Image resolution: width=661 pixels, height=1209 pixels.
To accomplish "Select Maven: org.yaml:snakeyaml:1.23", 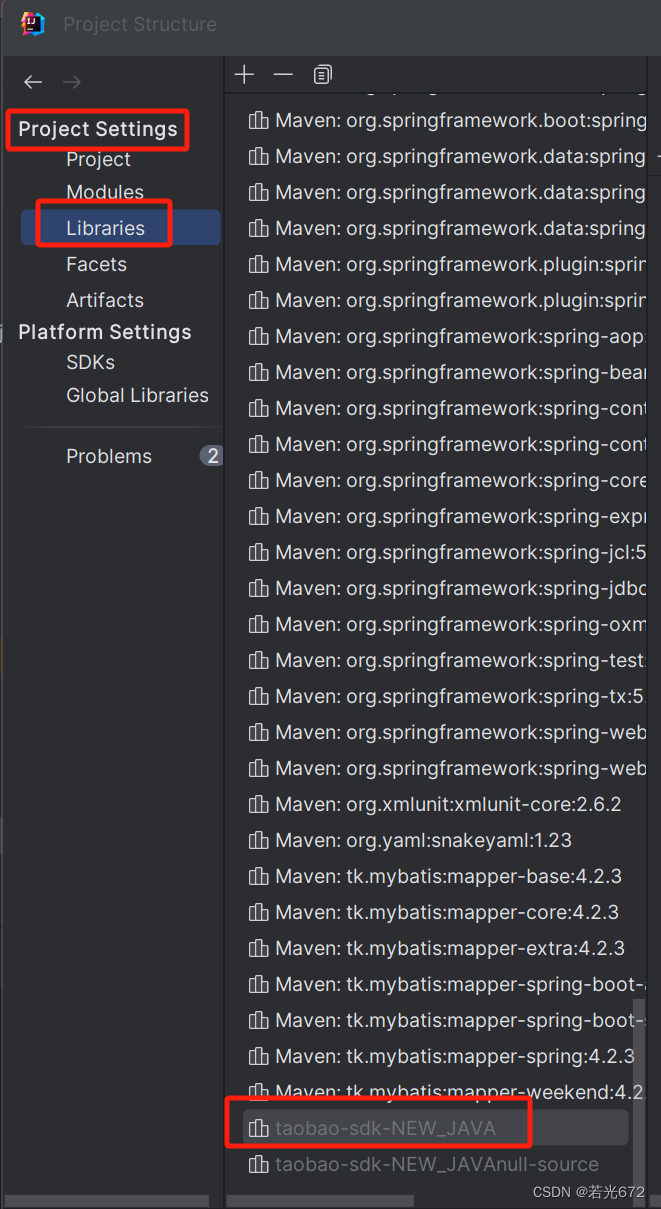I will coord(424,840).
